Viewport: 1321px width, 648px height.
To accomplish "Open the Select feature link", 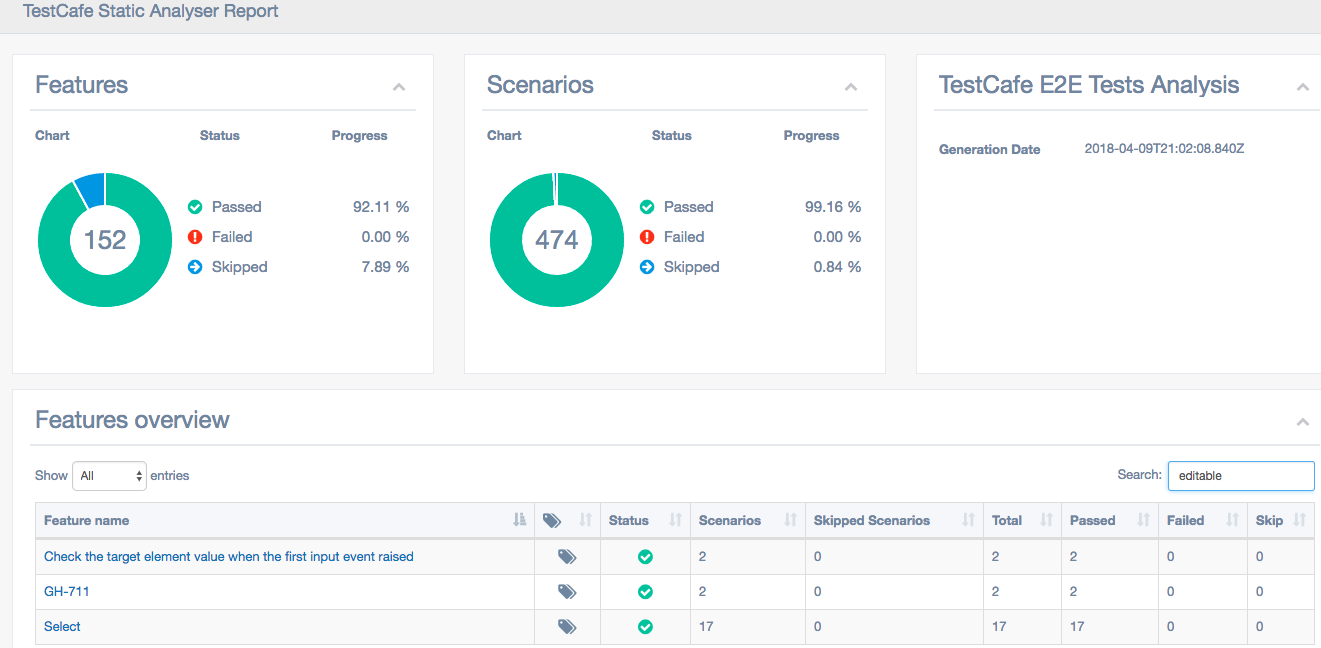I will [x=62, y=626].
